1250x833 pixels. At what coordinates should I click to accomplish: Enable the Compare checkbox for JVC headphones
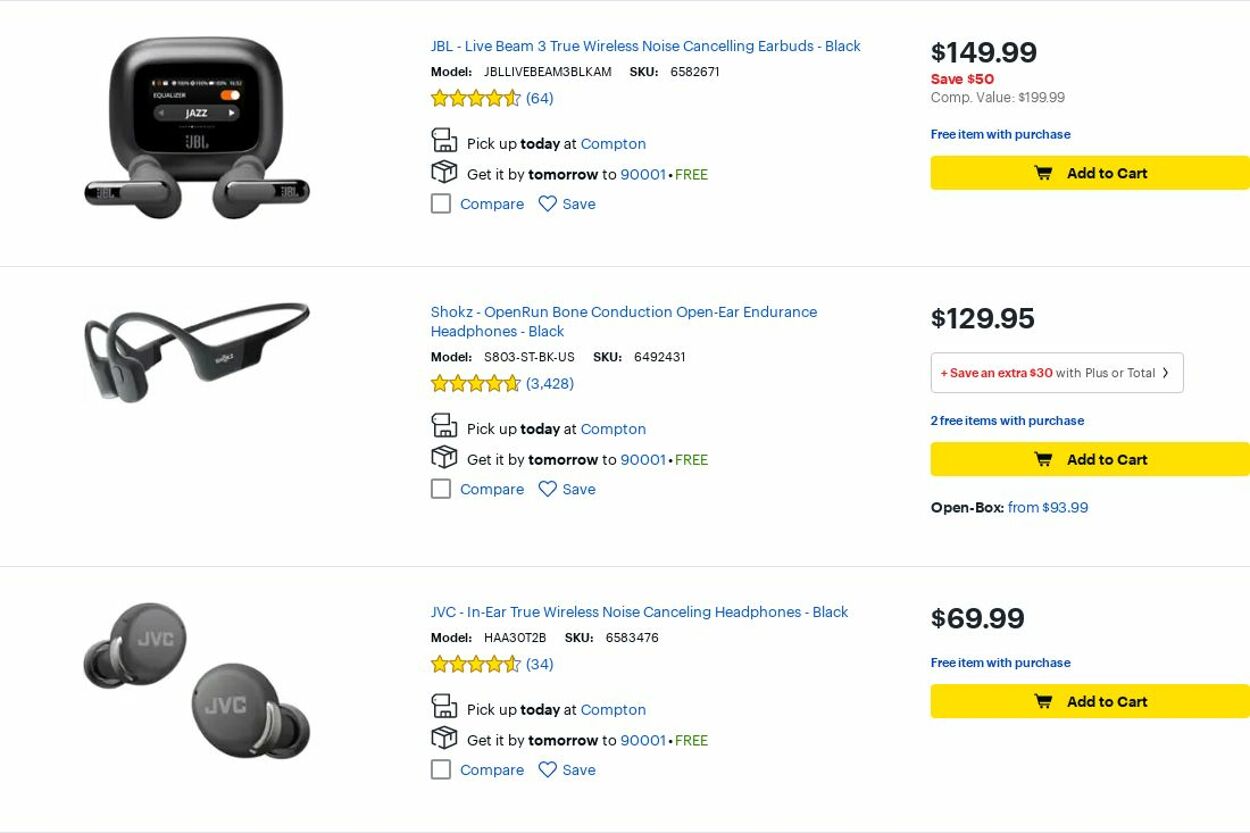coord(441,770)
